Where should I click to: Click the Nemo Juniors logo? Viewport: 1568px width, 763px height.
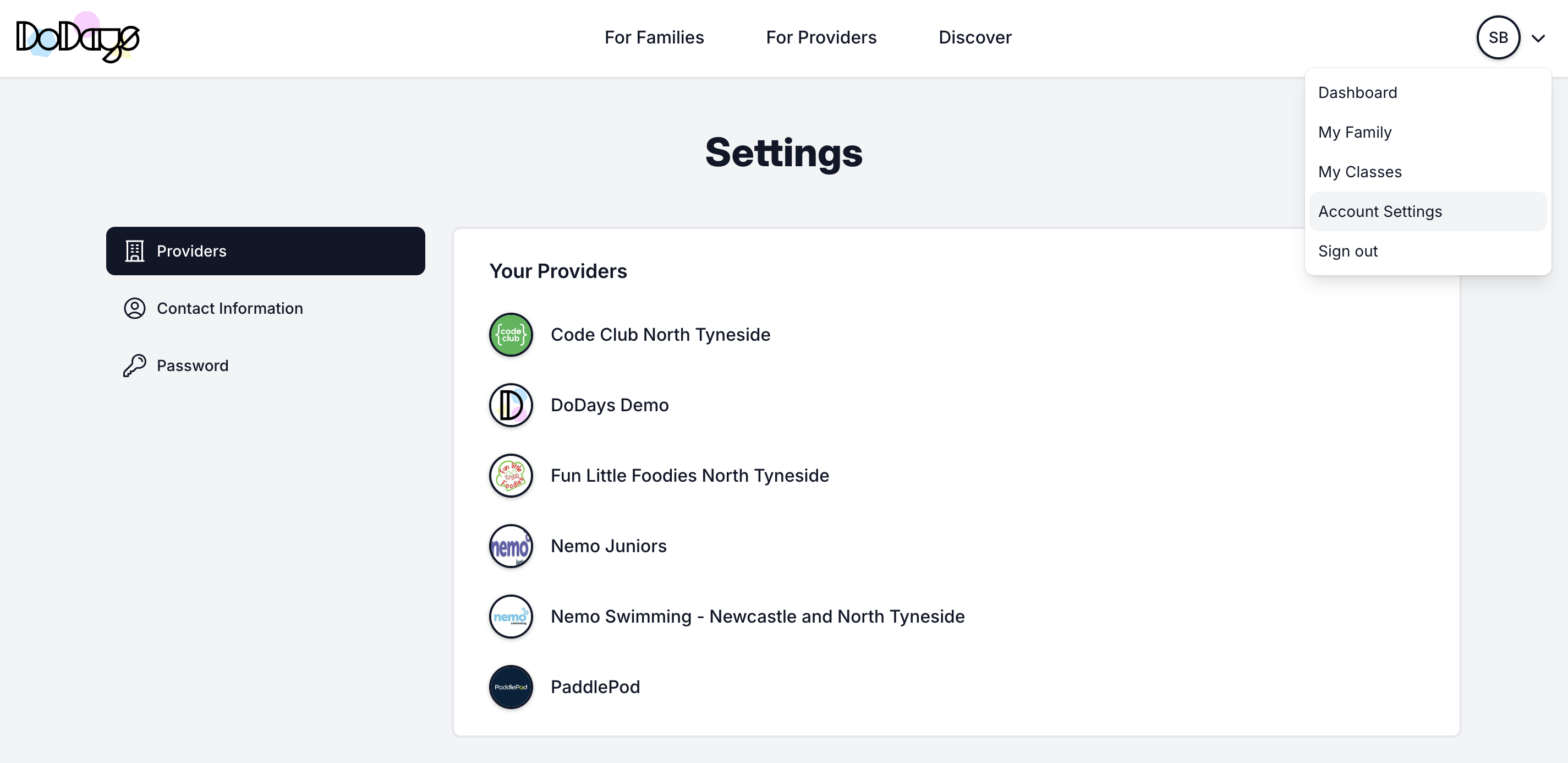tap(511, 546)
